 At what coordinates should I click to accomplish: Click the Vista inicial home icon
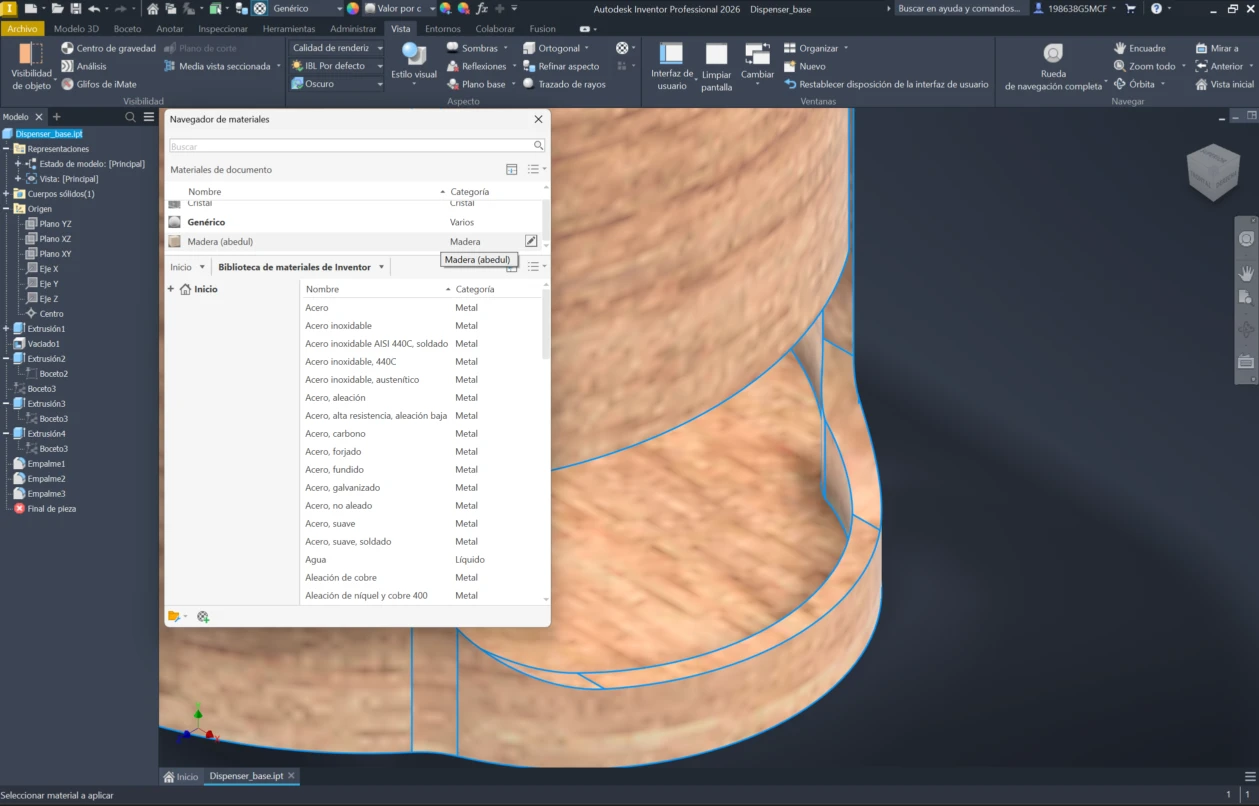click(1201, 84)
